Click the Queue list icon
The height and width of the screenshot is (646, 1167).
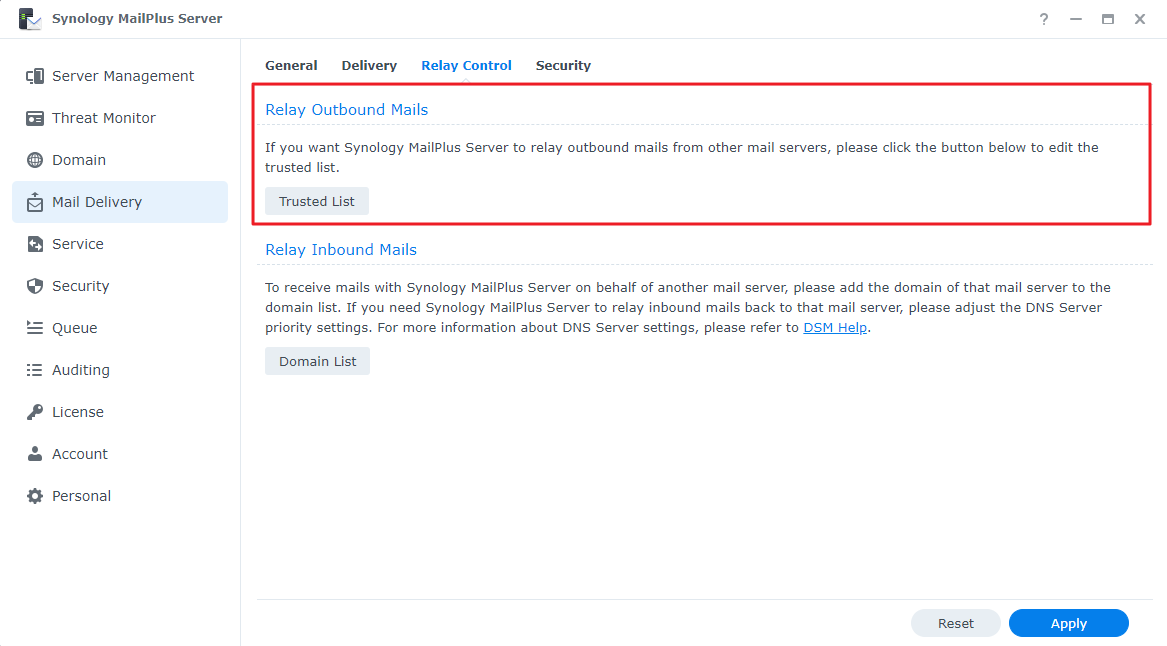(35, 327)
